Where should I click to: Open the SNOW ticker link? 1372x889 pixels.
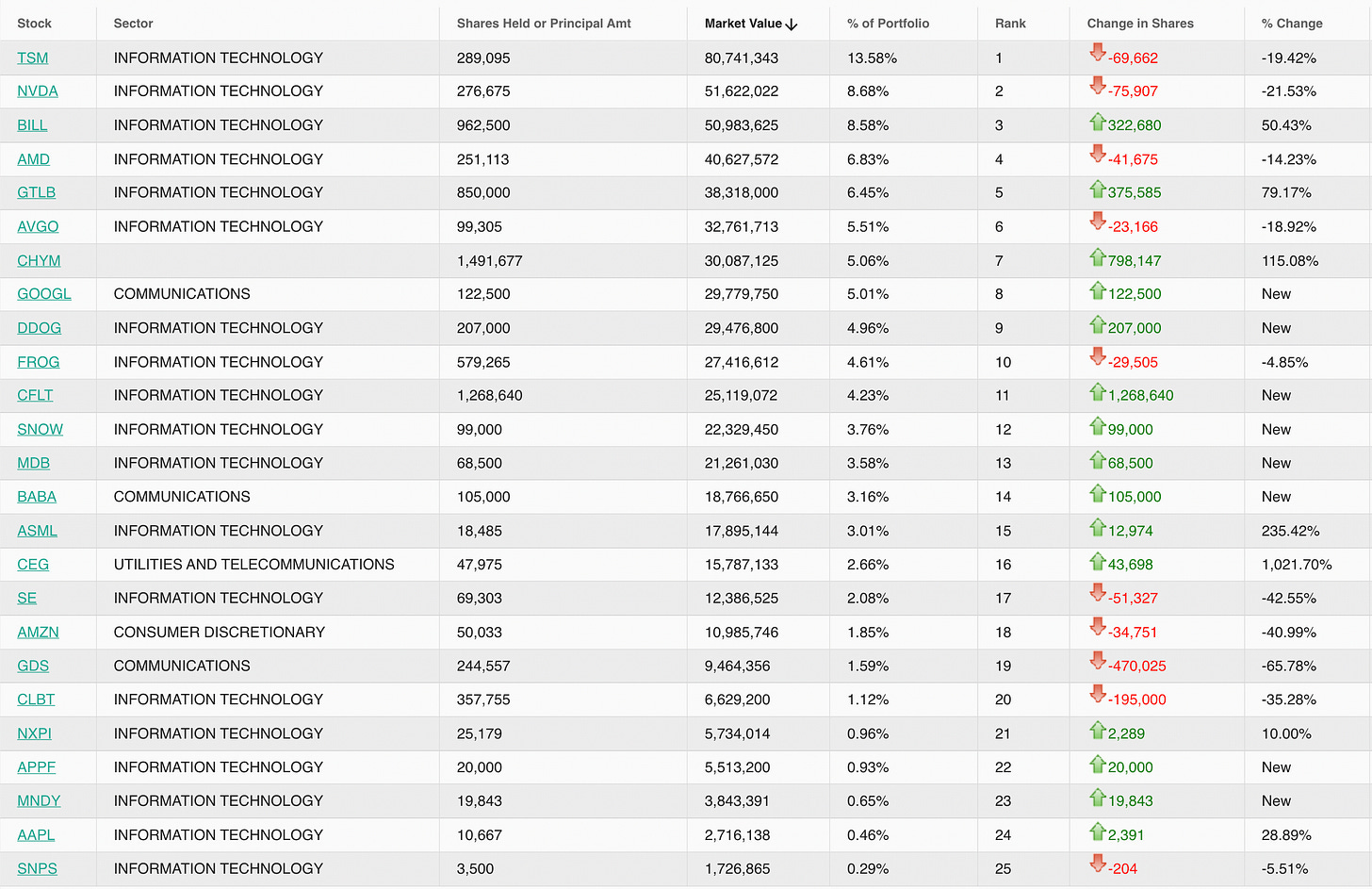tap(41, 430)
